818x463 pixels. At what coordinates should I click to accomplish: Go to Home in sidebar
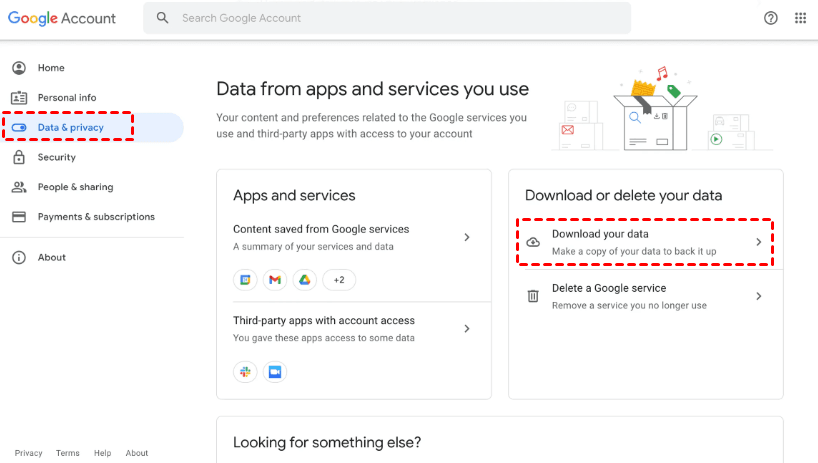pyautogui.click(x=51, y=68)
